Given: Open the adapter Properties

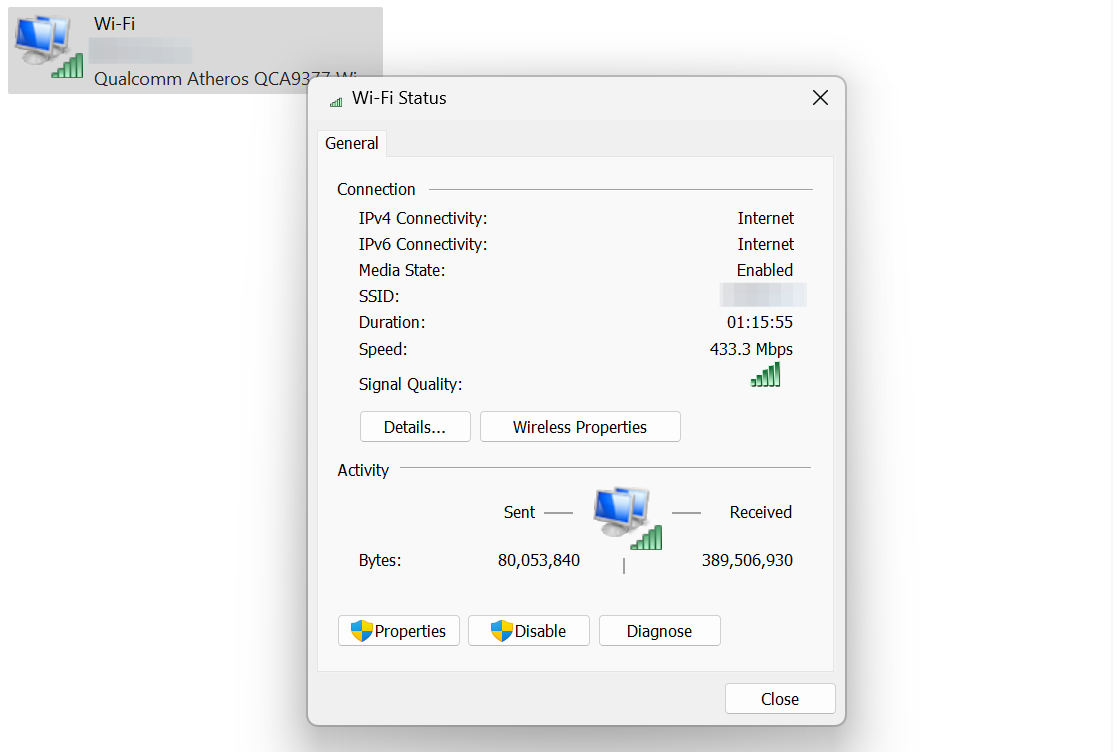Looking at the screenshot, I should coord(398,630).
